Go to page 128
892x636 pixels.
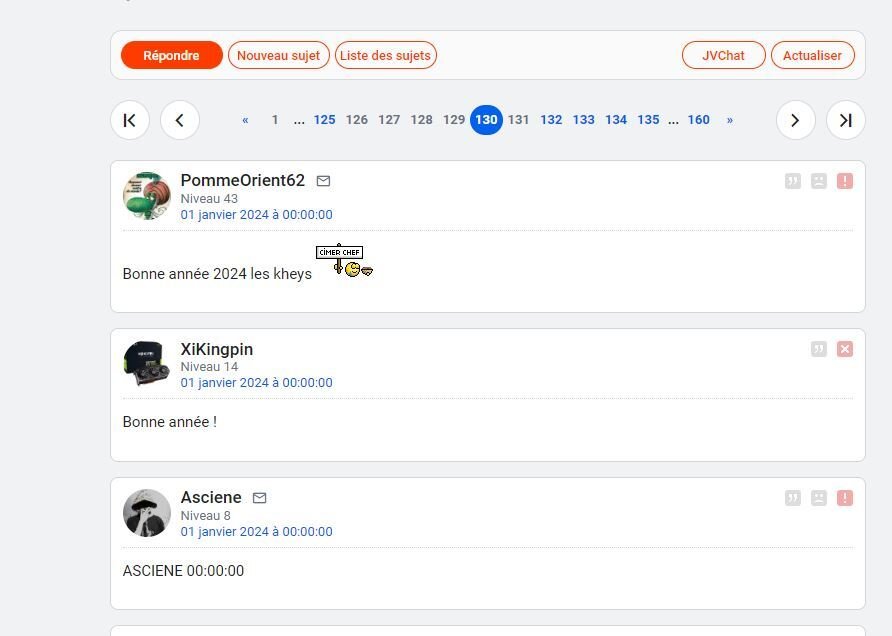pyautogui.click(x=422, y=120)
